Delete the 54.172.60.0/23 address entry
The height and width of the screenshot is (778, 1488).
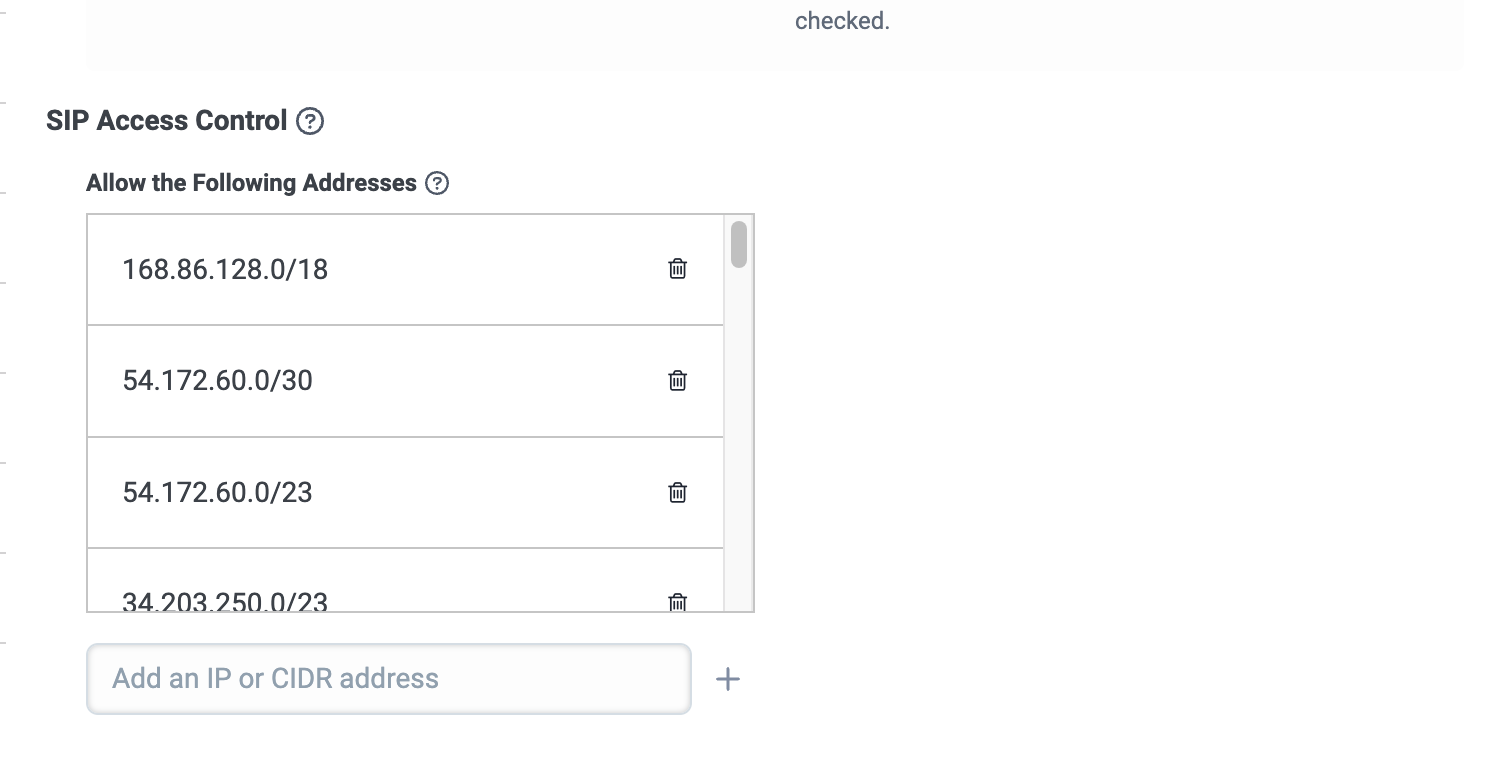677,492
